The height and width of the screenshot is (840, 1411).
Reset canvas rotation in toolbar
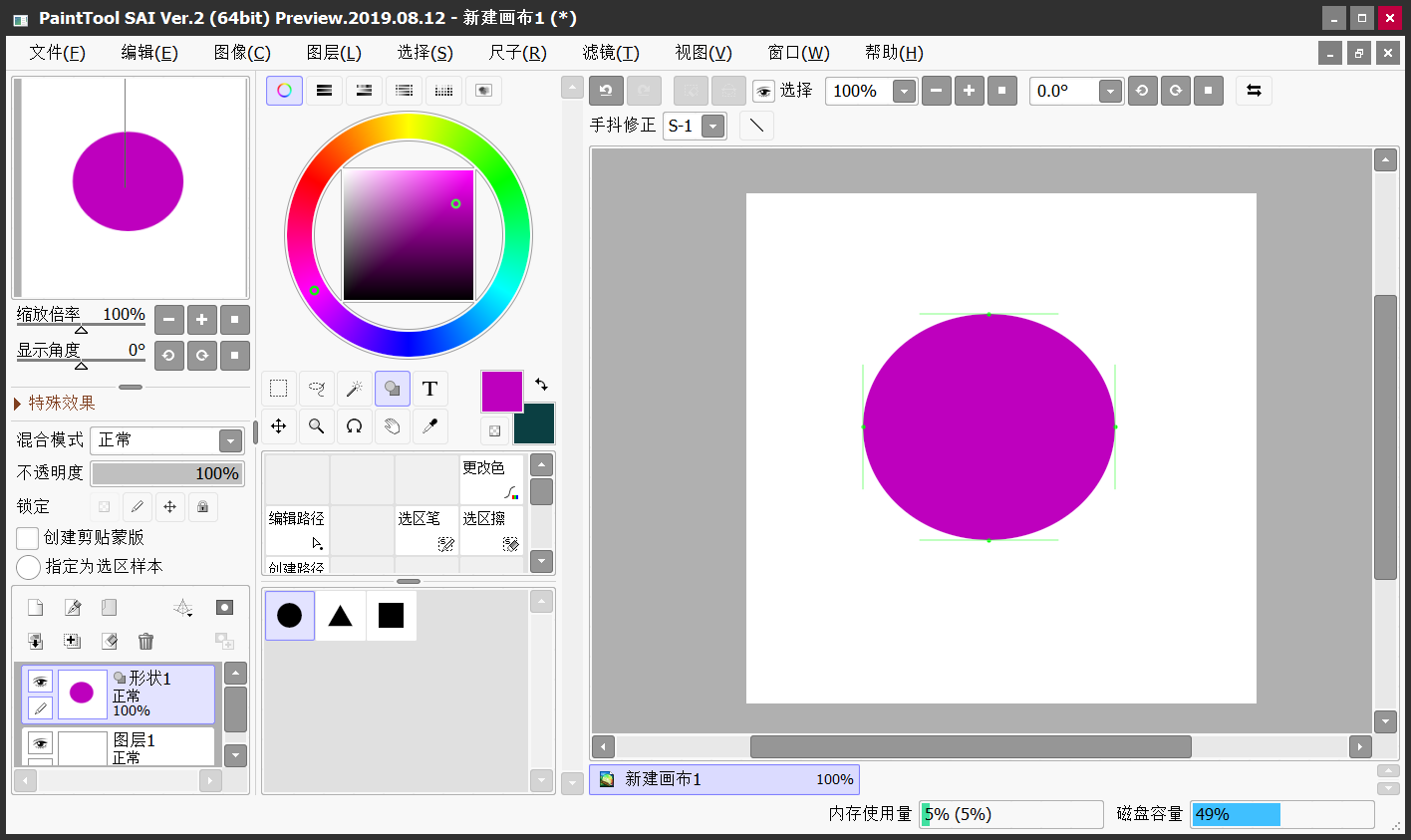1208,91
